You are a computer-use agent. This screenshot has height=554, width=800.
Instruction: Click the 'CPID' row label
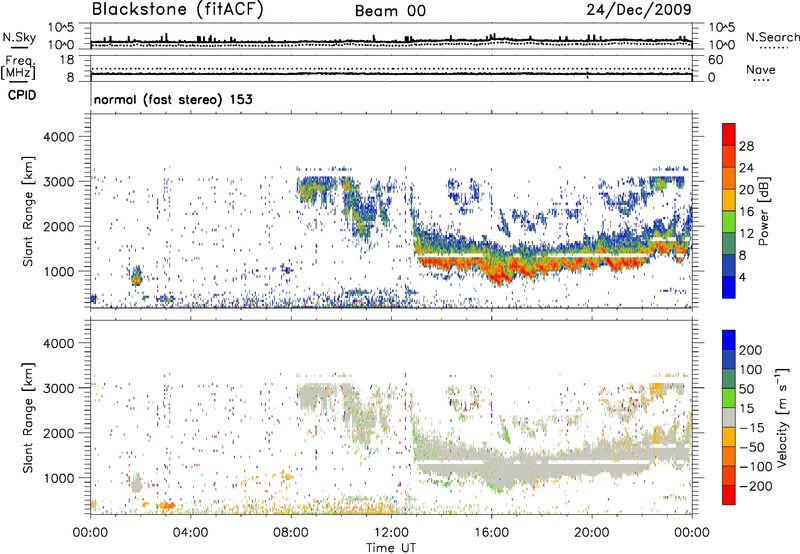22,95
